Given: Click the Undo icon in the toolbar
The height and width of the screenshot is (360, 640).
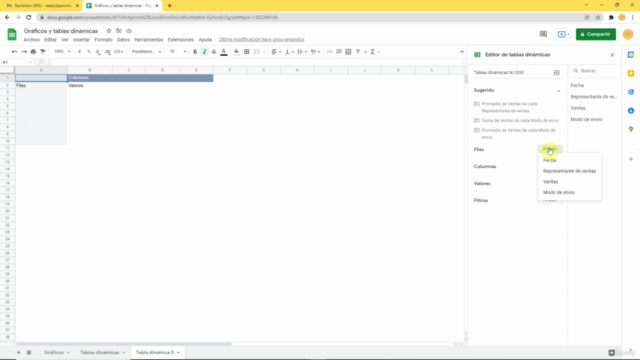Looking at the screenshot, I should (14, 52).
